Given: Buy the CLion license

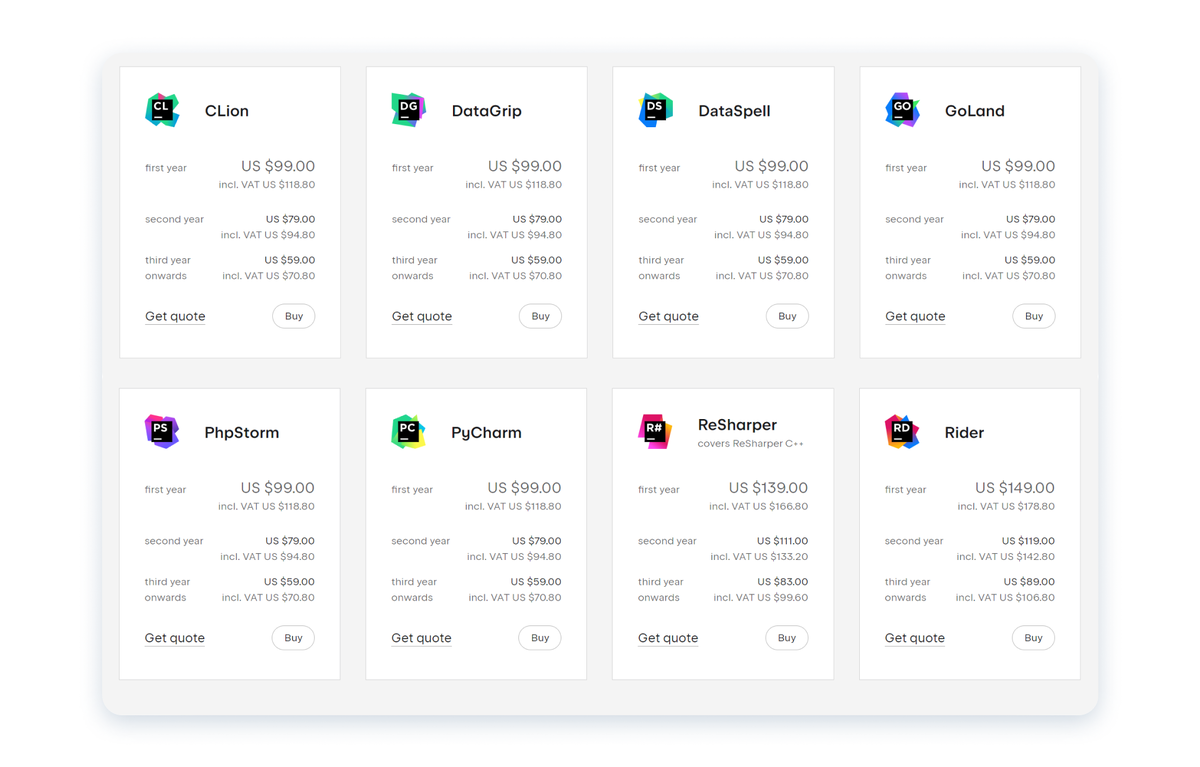Looking at the screenshot, I should pos(294,316).
